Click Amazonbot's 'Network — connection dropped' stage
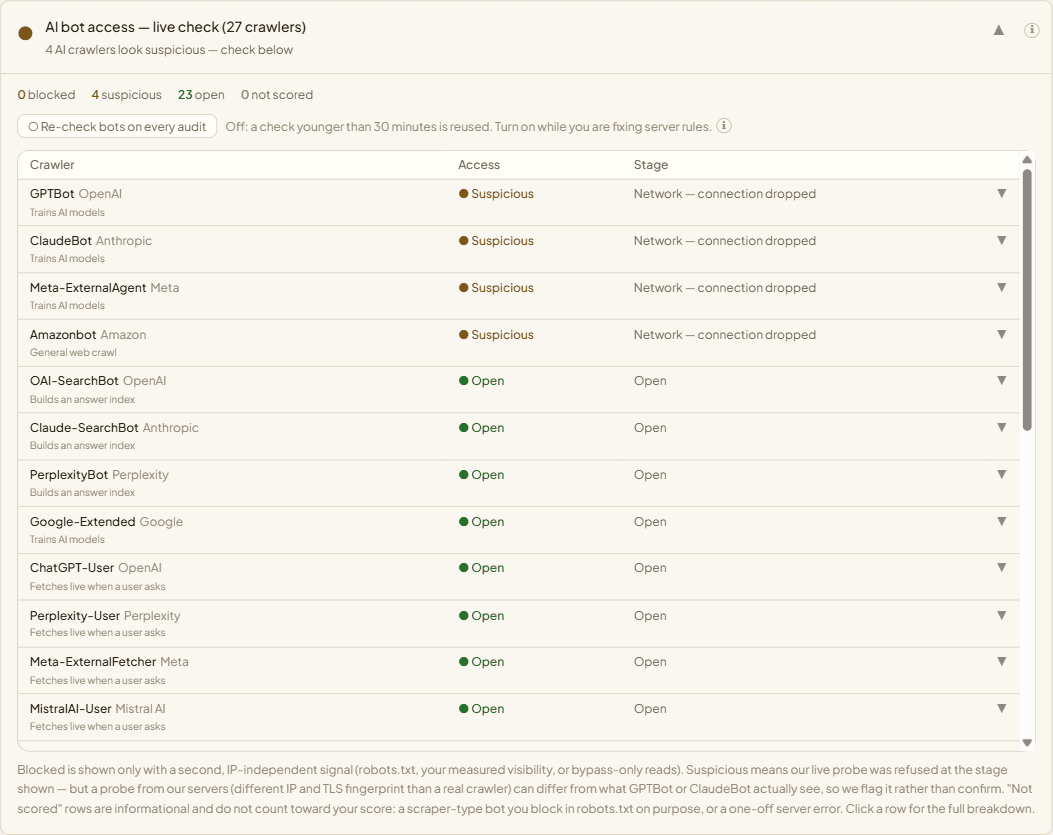 [725, 335]
